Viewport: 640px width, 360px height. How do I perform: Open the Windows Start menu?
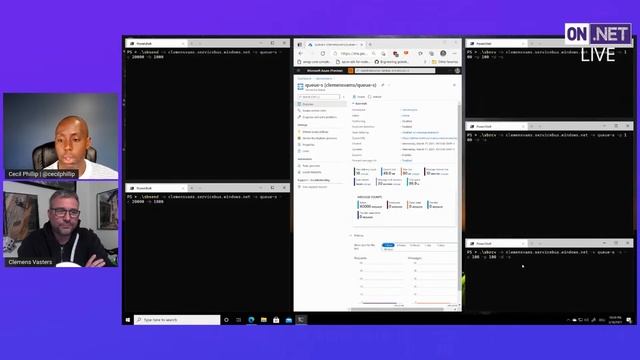click(128, 320)
